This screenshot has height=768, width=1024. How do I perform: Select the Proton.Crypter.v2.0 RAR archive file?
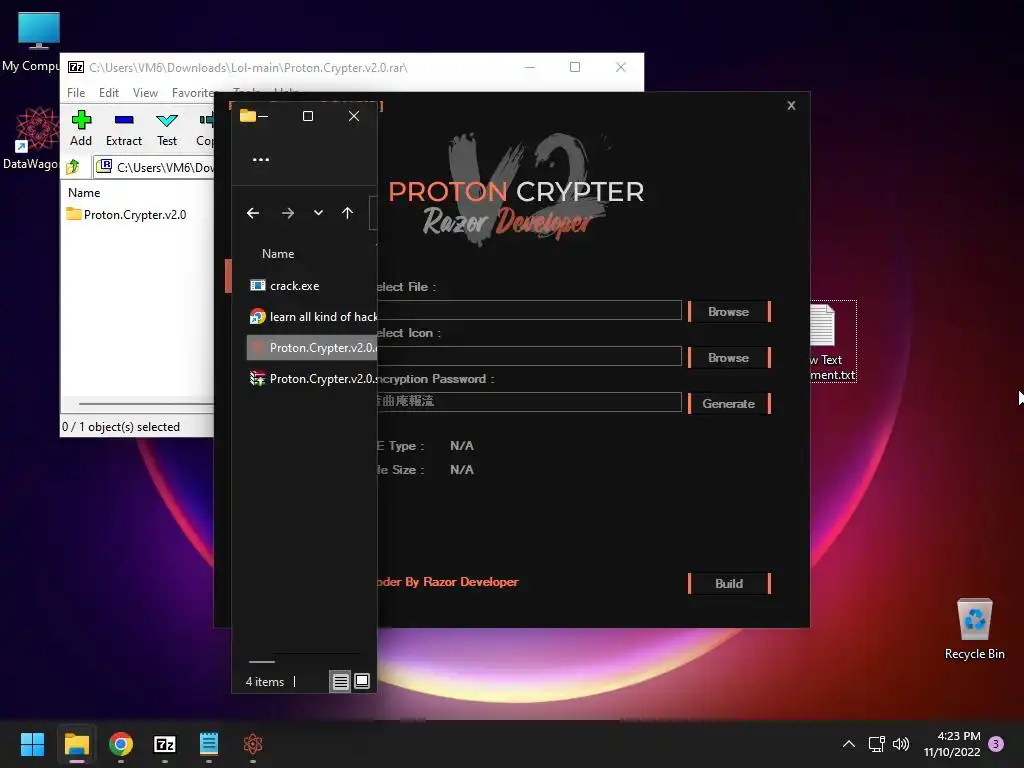312,379
